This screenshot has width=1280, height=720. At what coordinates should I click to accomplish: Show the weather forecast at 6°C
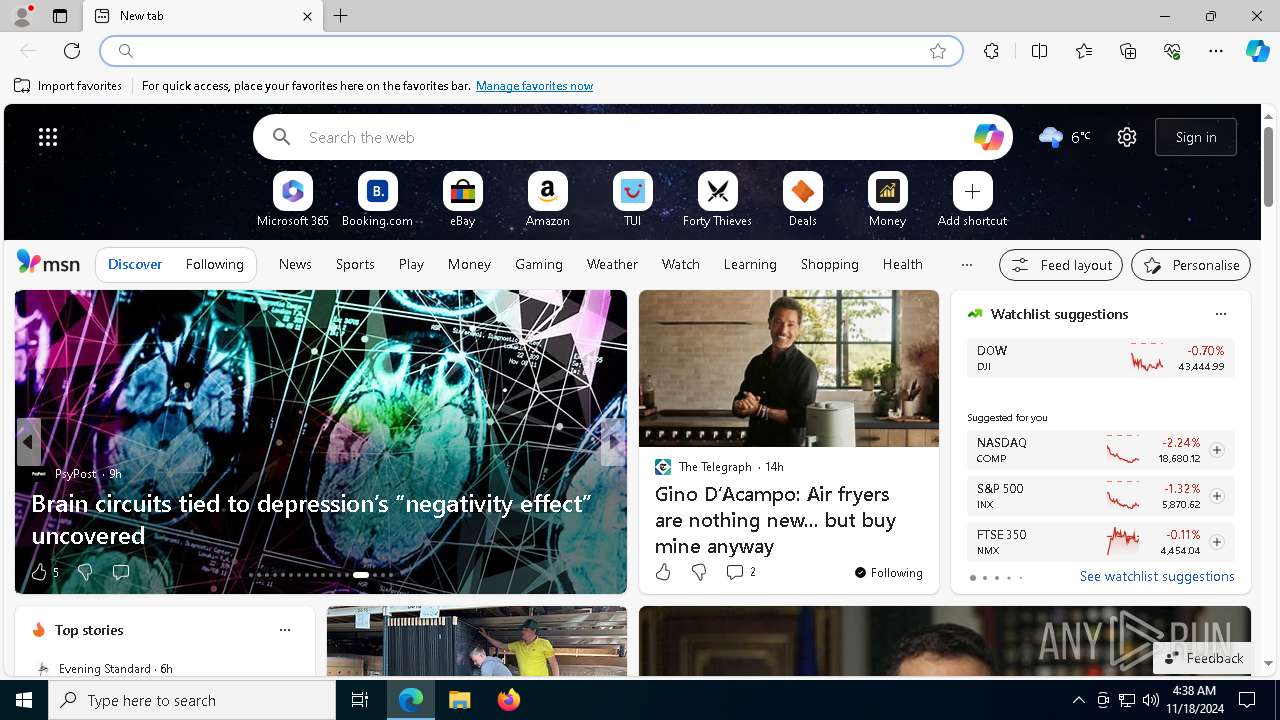coord(1064,137)
